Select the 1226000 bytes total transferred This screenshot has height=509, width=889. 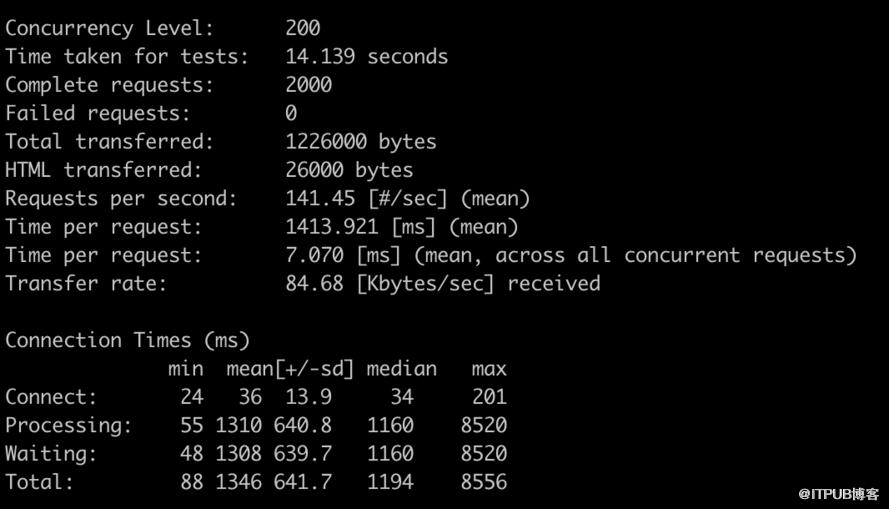(x=361, y=141)
